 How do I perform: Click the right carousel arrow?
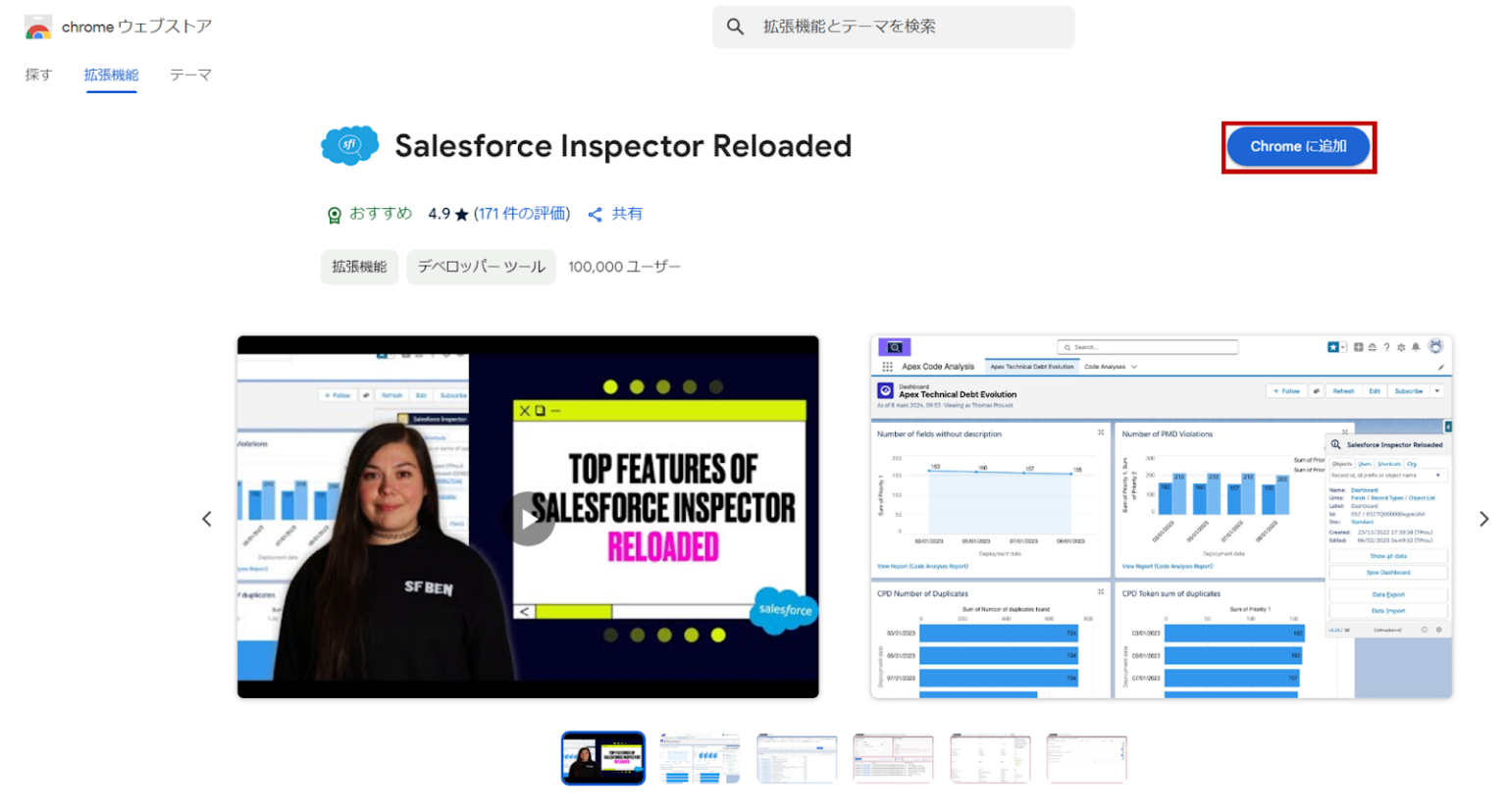1484,518
